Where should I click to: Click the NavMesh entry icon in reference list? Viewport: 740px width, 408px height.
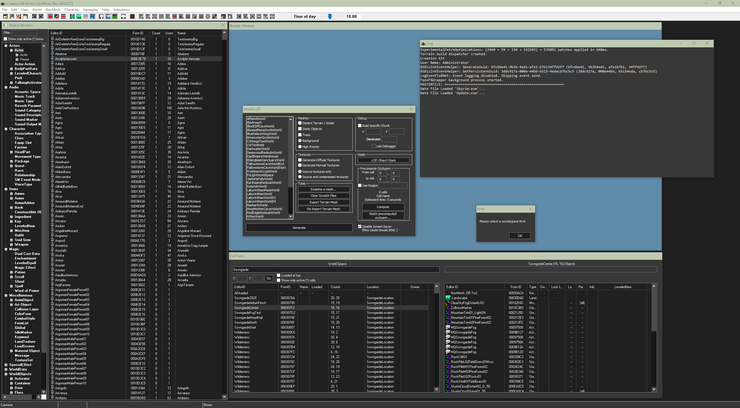[x=449, y=293]
